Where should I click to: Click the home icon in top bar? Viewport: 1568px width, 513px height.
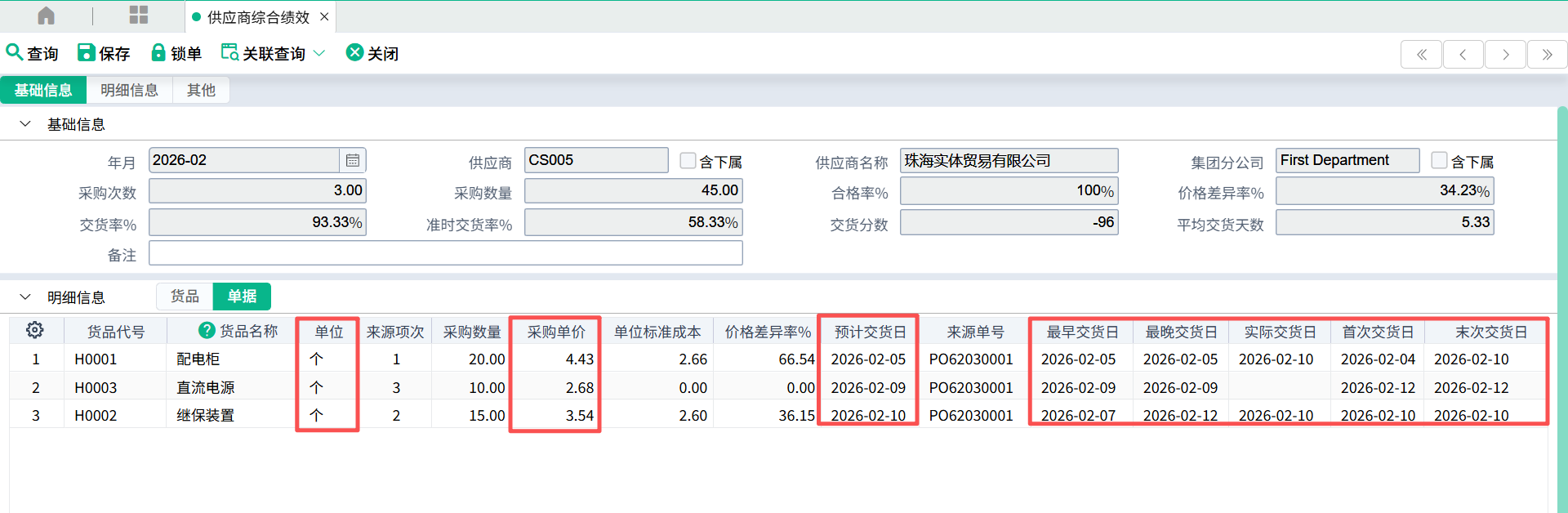tap(47, 16)
